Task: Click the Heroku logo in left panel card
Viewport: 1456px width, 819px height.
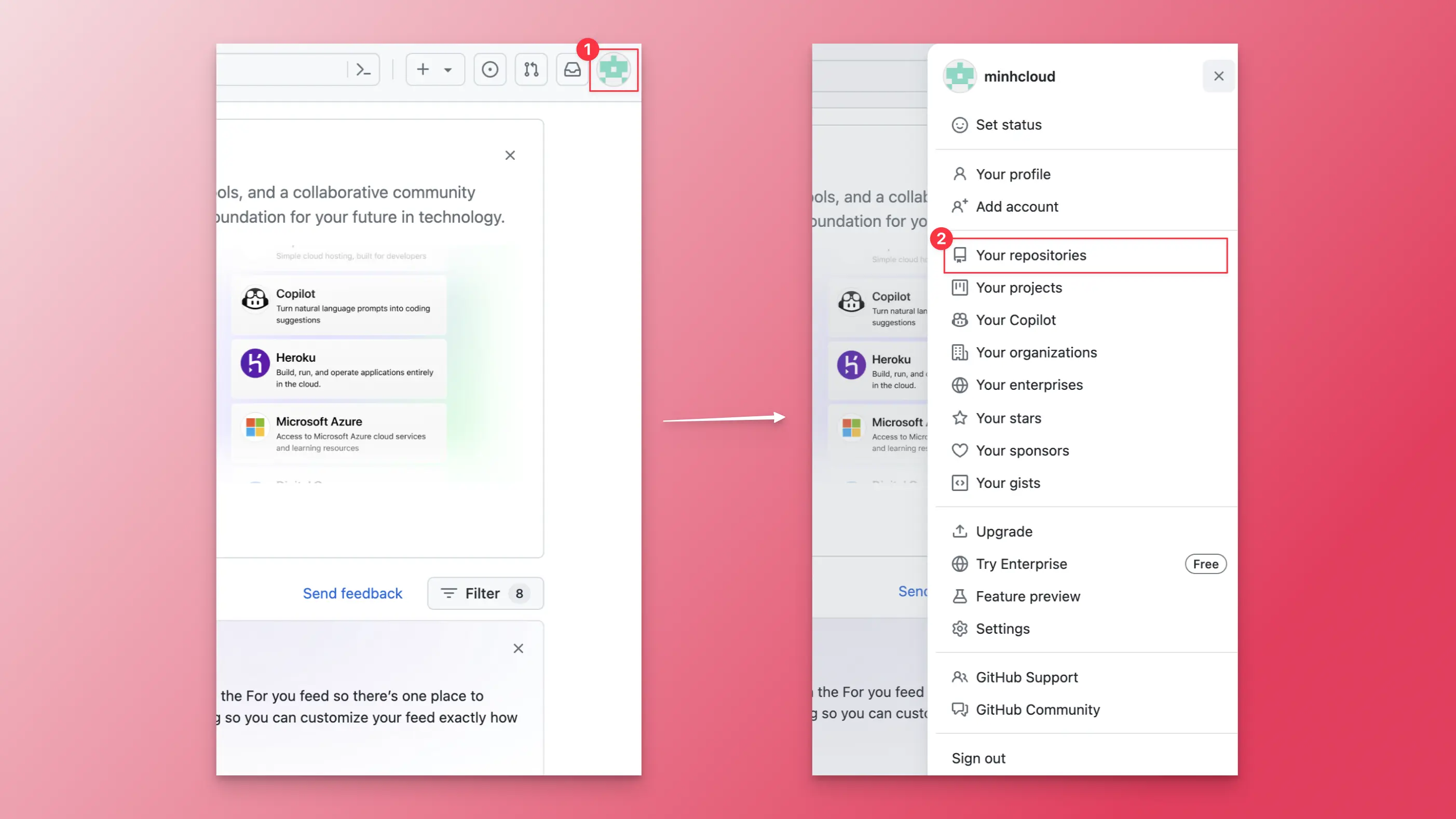Action: [x=255, y=363]
